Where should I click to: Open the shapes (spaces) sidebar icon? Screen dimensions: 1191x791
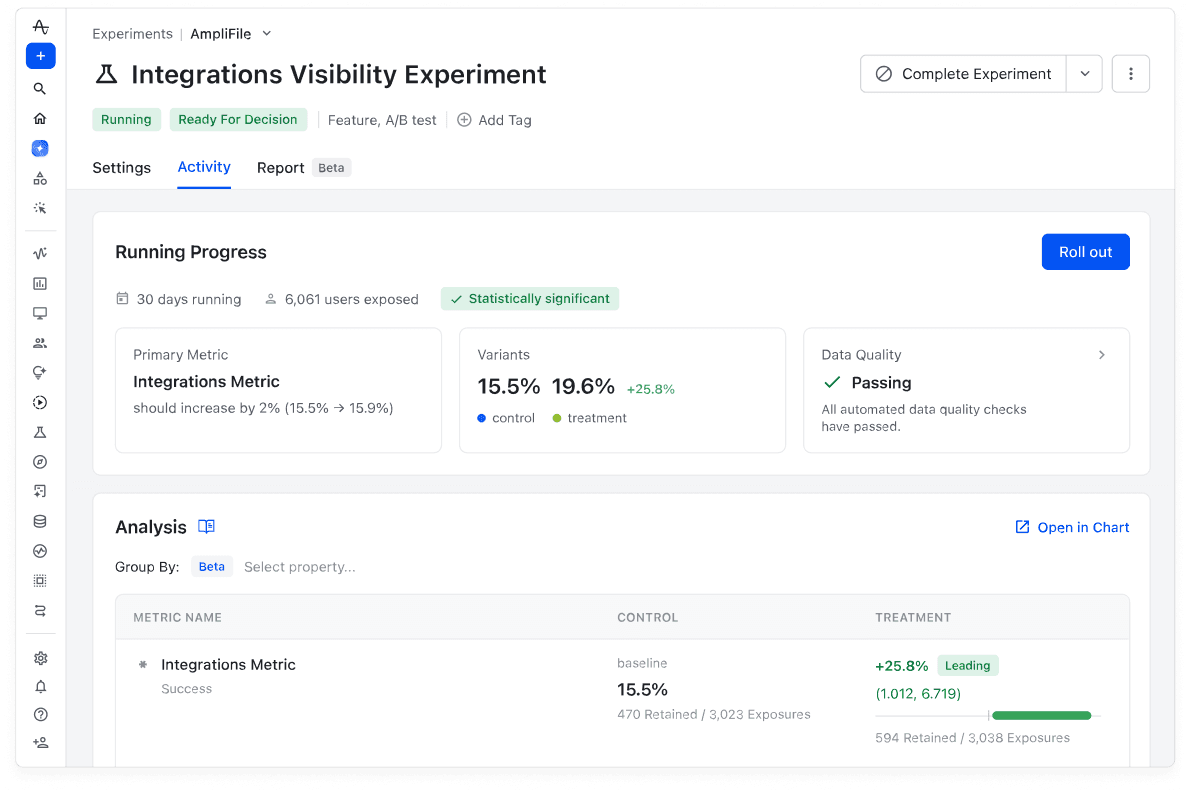coord(40,179)
